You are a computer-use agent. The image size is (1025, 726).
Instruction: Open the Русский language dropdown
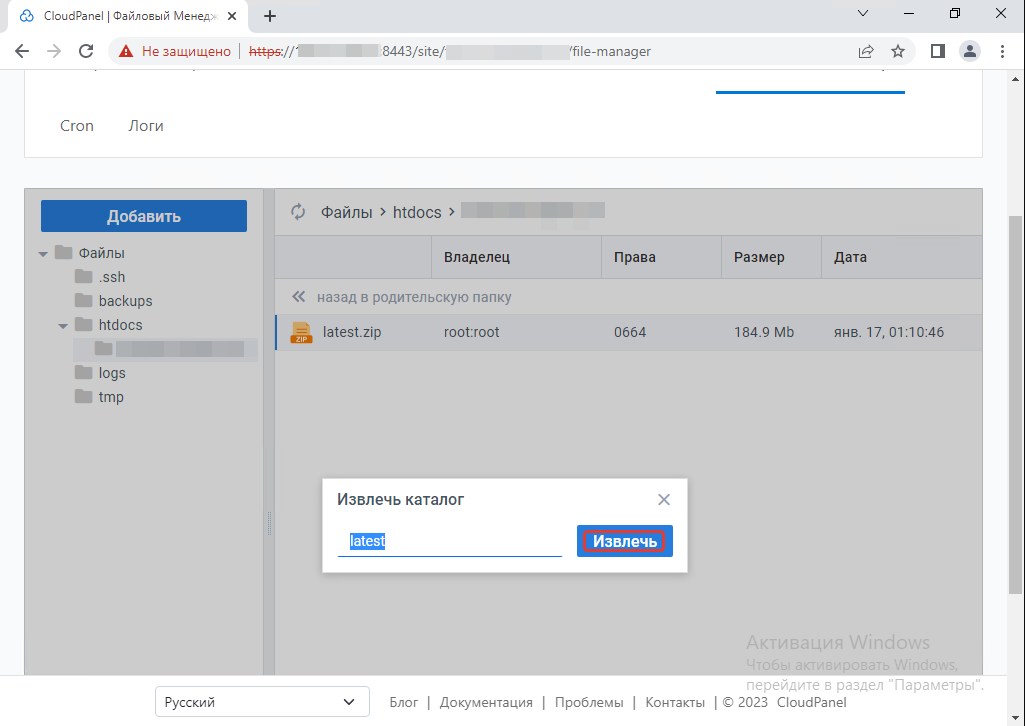[x=261, y=702]
